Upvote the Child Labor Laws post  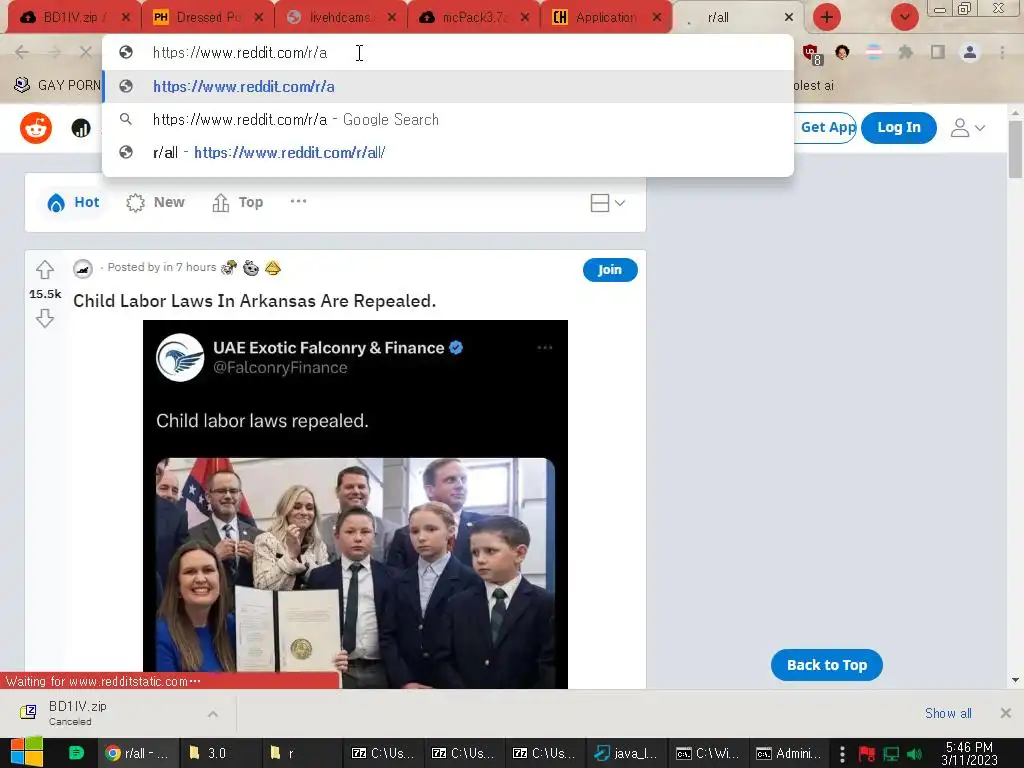44,269
